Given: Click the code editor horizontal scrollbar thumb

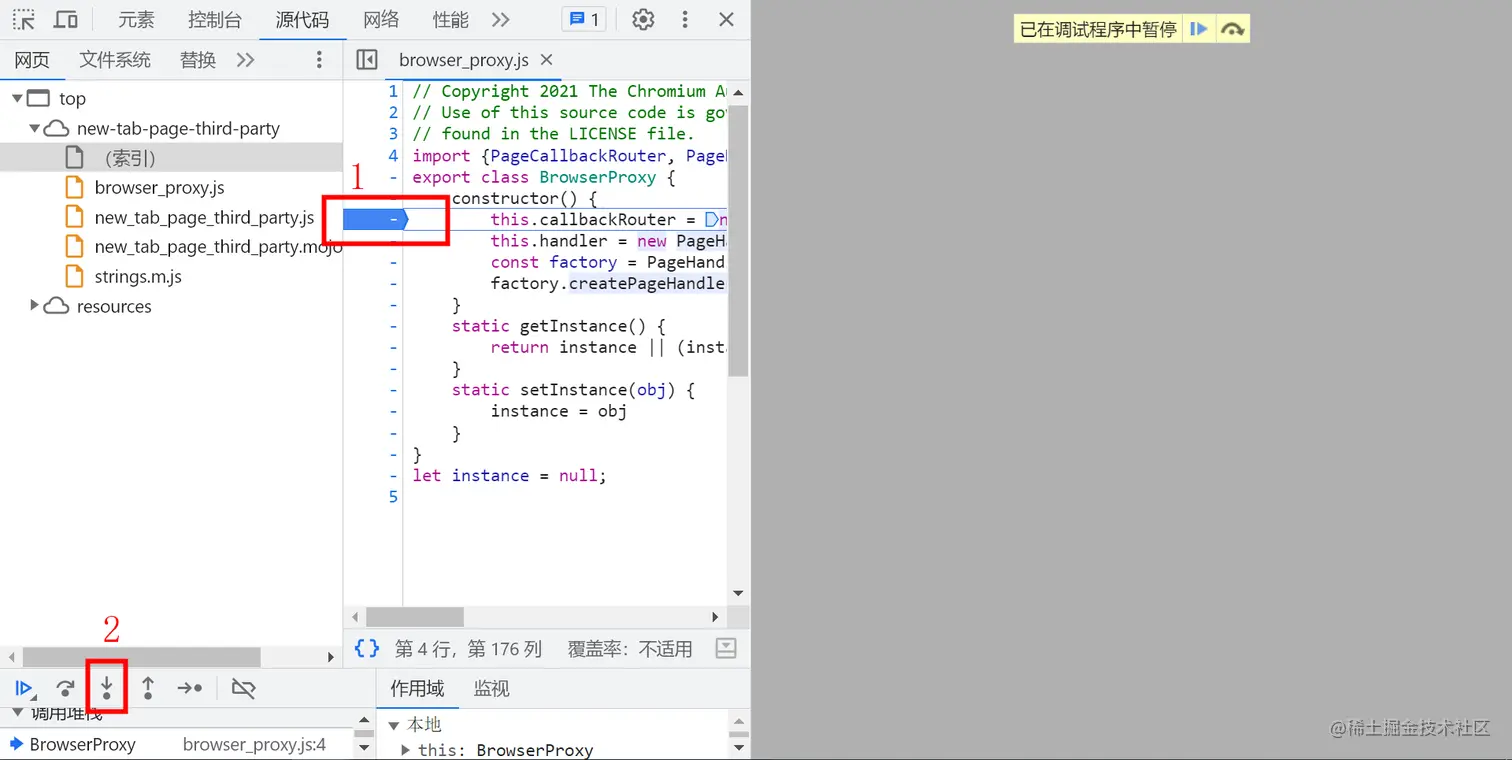Looking at the screenshot, I should tap(415, 617).
